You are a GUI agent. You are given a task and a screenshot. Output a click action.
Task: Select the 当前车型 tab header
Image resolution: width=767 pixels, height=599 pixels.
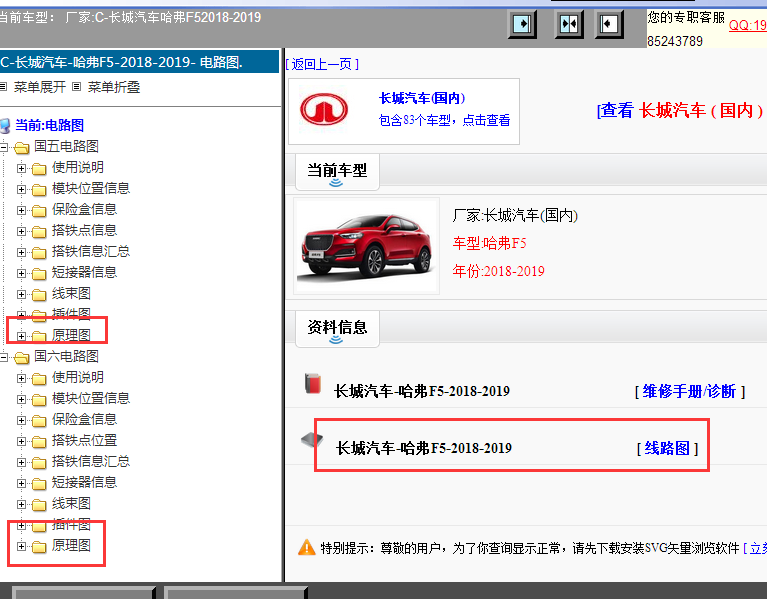tap(337, 171)
